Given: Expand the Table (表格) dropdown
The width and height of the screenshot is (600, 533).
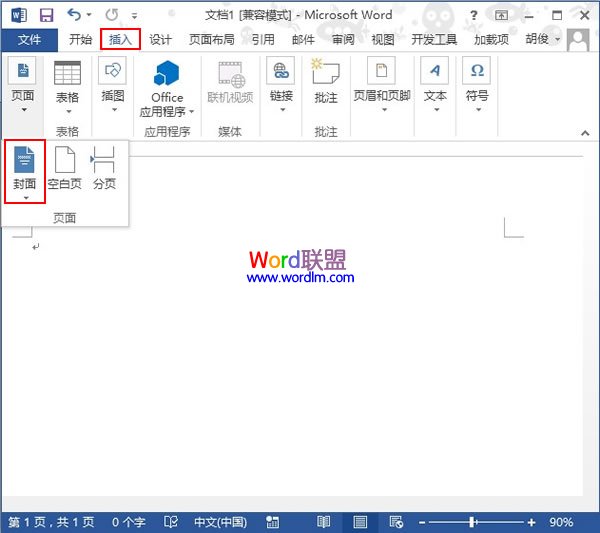Looking at the screenshot, I should 67,84.
